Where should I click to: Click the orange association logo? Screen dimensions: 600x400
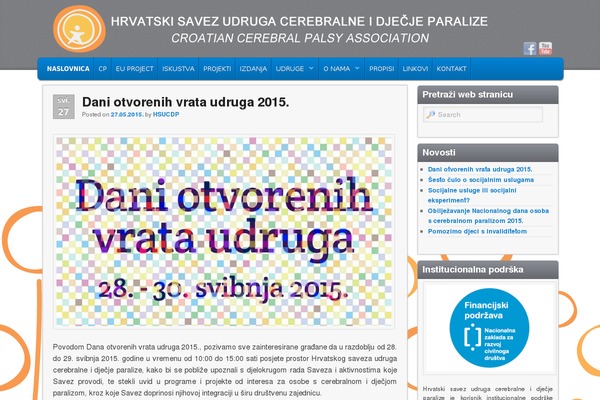79,29
